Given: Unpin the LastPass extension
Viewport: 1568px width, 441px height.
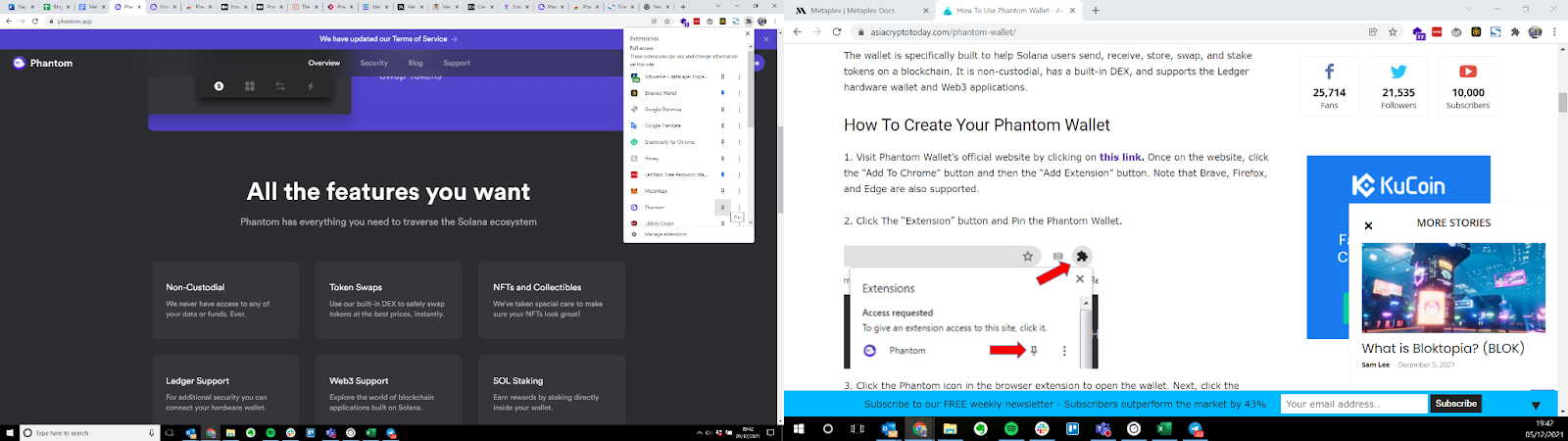Looking at the screenshot, I should tap(723, 174).
